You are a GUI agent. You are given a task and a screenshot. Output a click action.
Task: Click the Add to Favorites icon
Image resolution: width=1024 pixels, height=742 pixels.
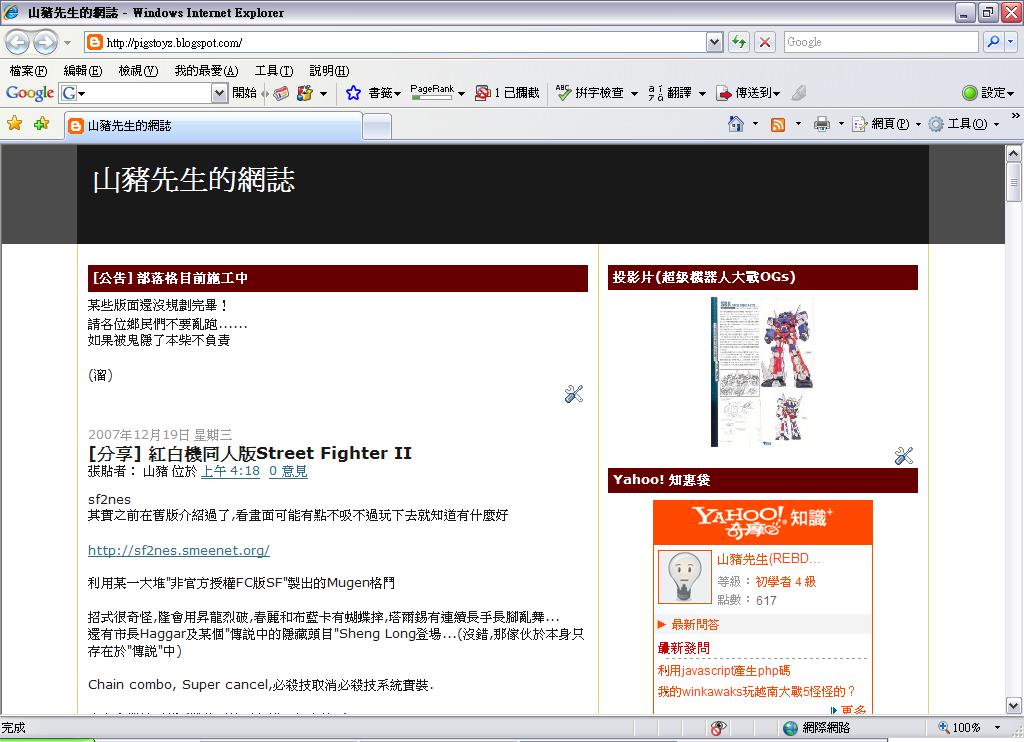(x=41, y=124)
